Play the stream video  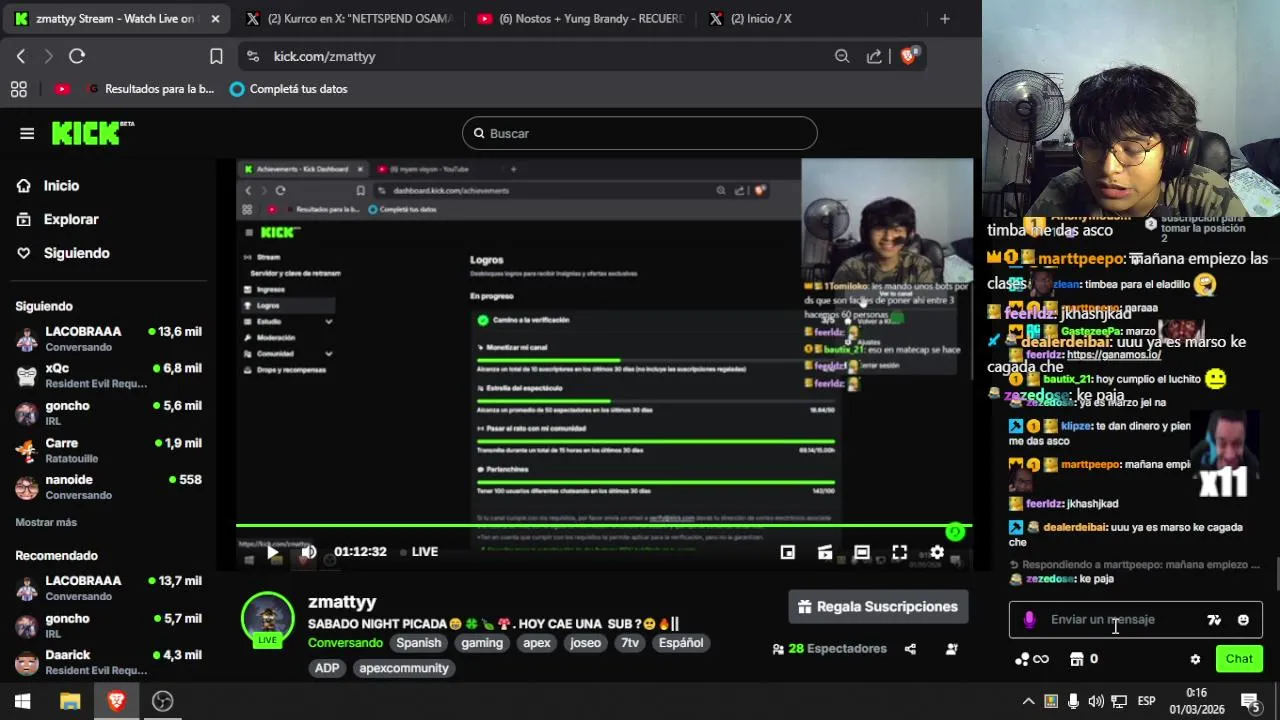click(272, 552)
